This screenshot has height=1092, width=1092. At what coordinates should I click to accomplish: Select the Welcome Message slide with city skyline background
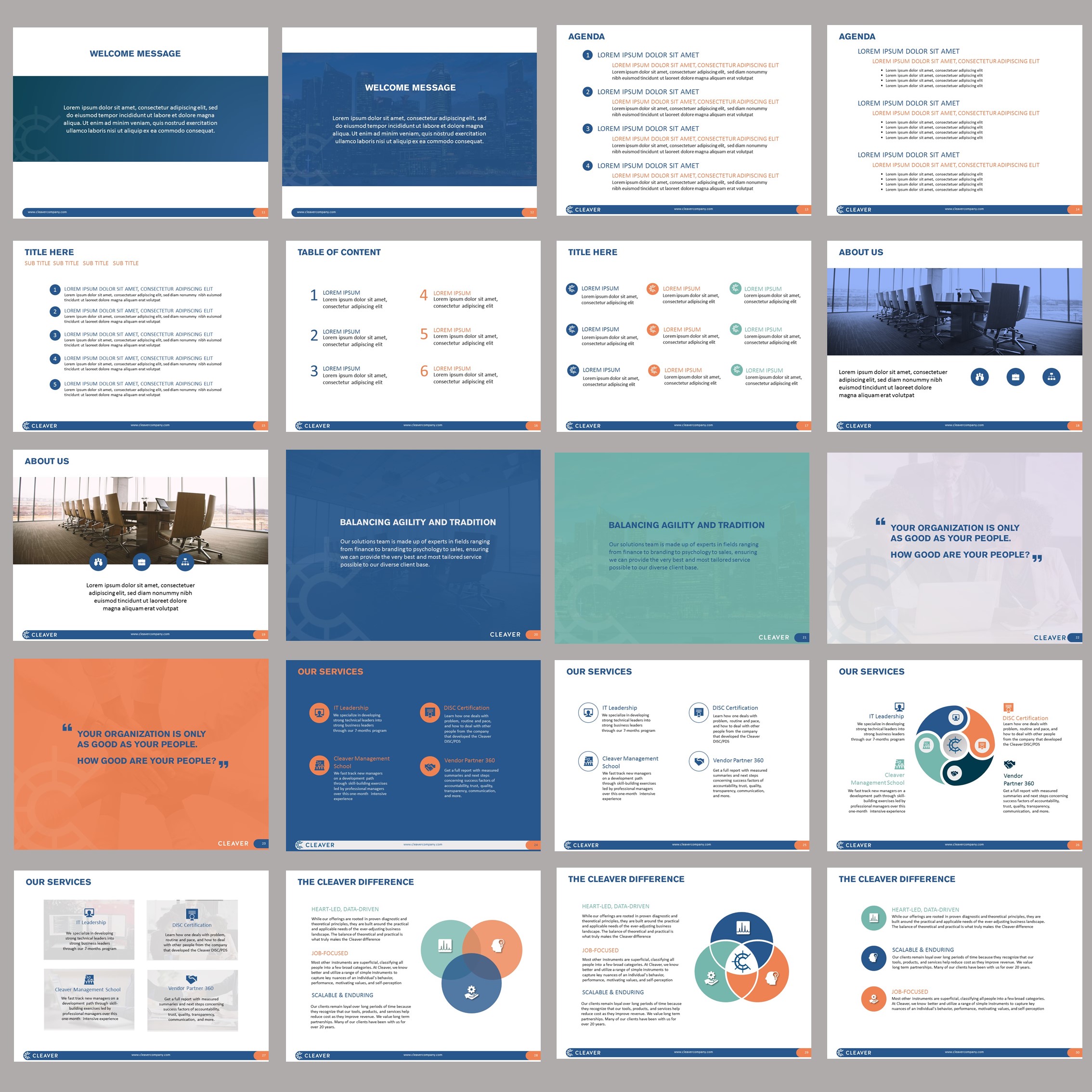(409, 122)
